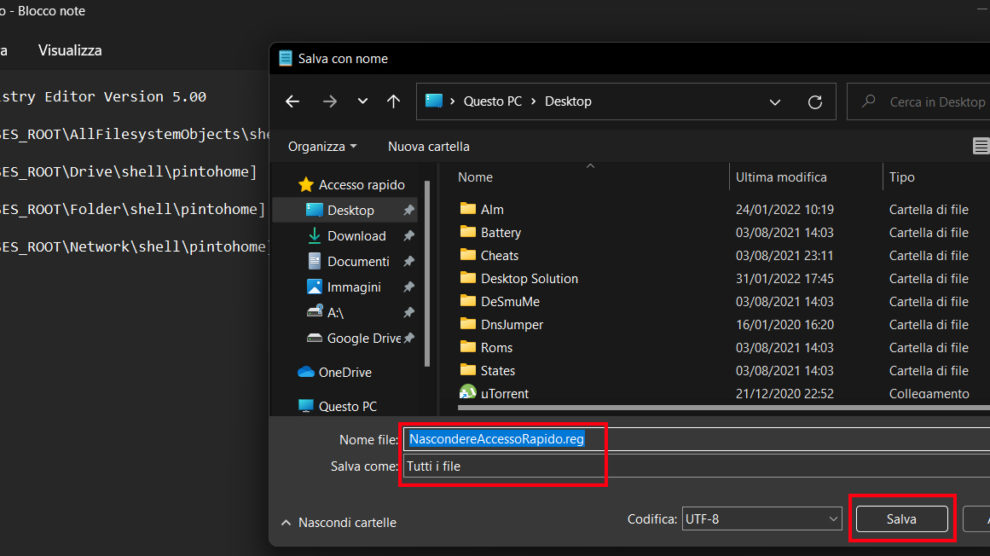The image size is (990, 556).
Task: Open the Visualizza menu in Blocco note
Action: click(x=70, y=50)
